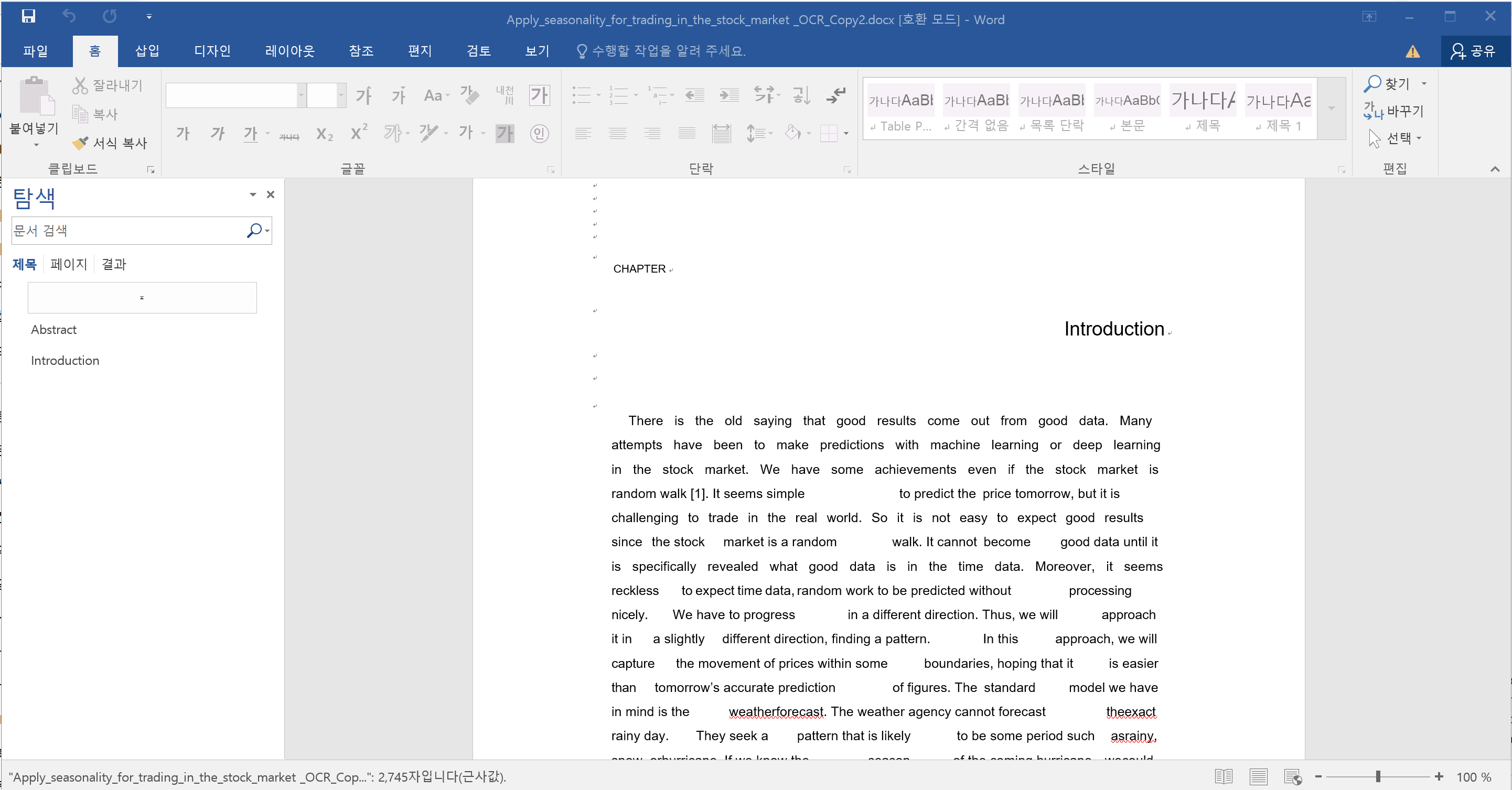Click the Find magnifier icon in ribbon
This screenshot has width=1512, height=790.
(1372, 84)
